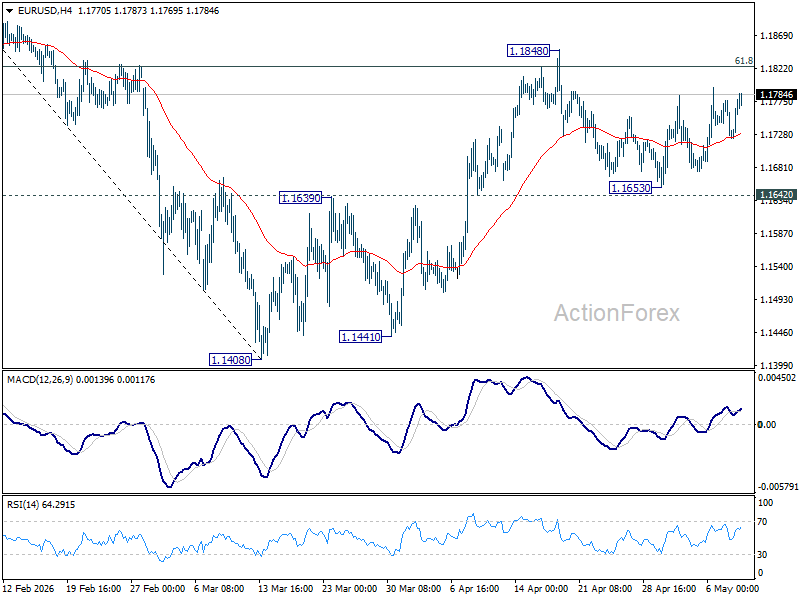Select the 1.14930 price axis value
The width and height of the screenshot is (800, 600).
[x=777, y=299]
